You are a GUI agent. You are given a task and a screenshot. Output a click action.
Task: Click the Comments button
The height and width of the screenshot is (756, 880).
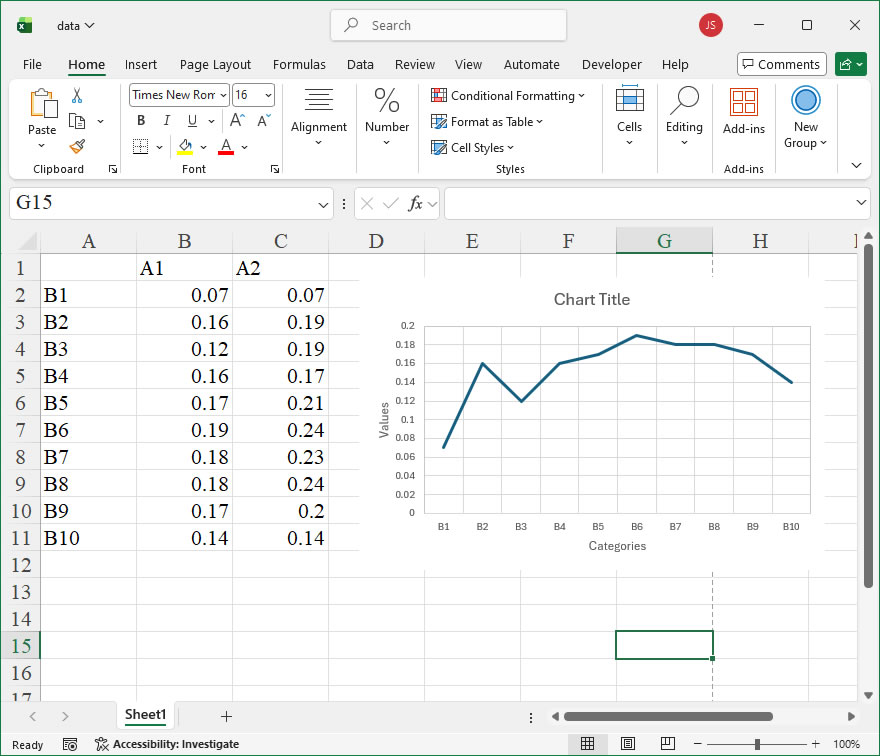[781, 64]
